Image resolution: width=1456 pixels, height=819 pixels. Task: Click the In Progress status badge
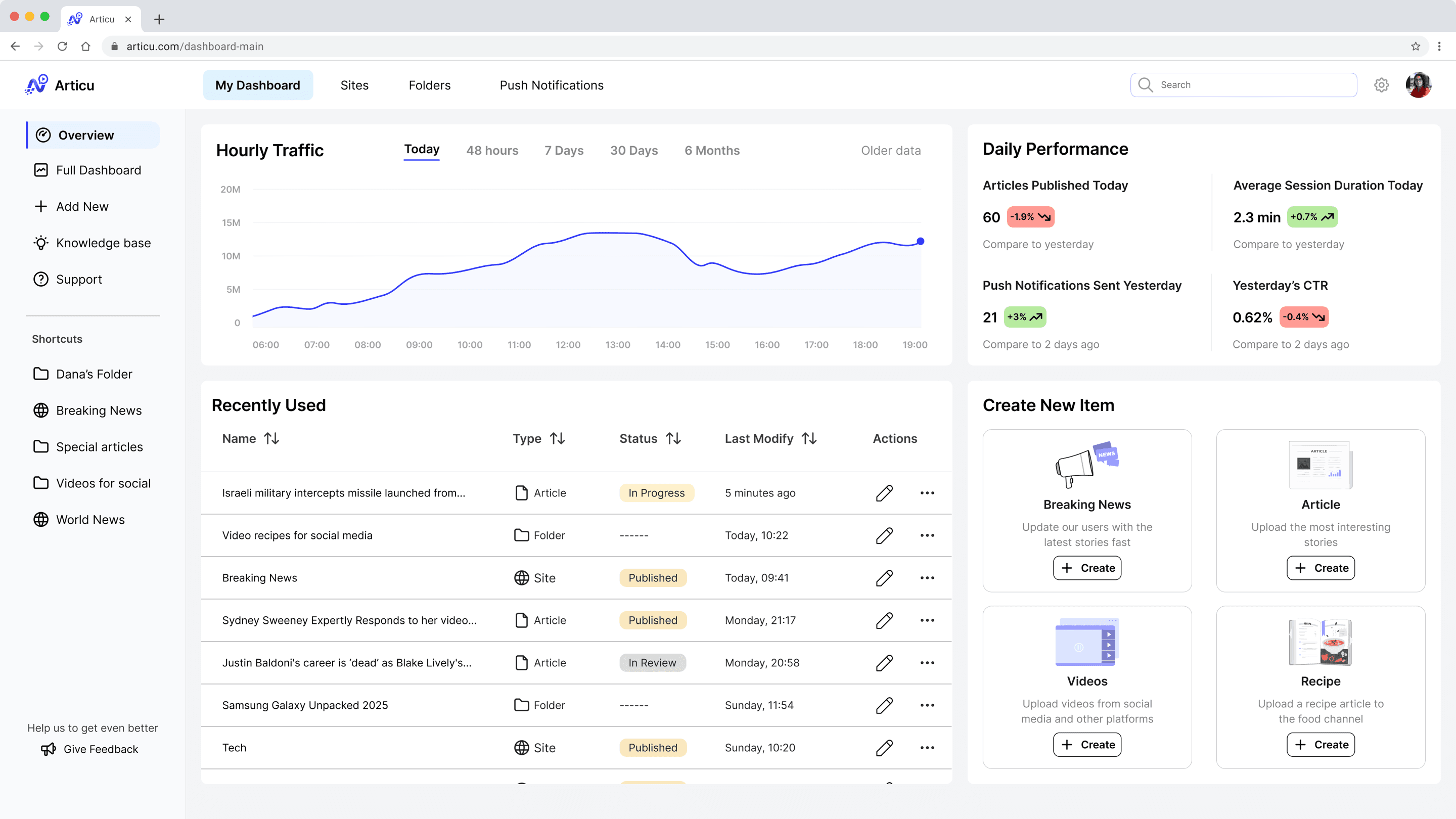[656, 493]
